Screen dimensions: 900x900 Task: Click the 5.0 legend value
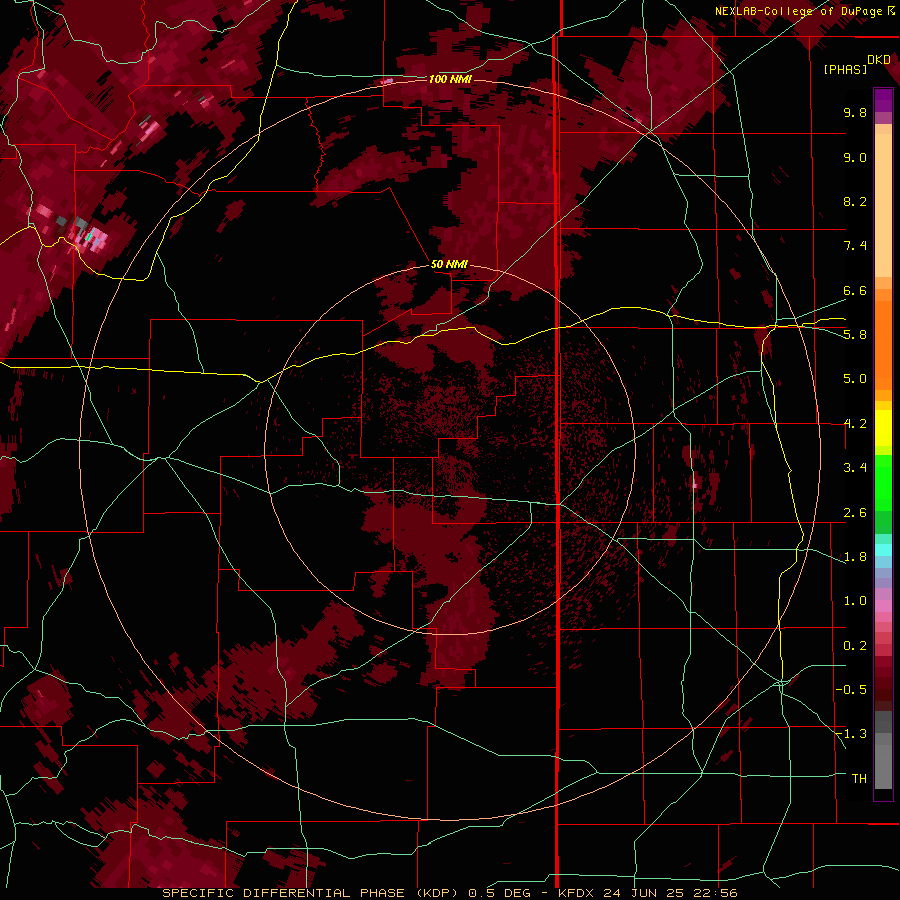coord(855,379)
